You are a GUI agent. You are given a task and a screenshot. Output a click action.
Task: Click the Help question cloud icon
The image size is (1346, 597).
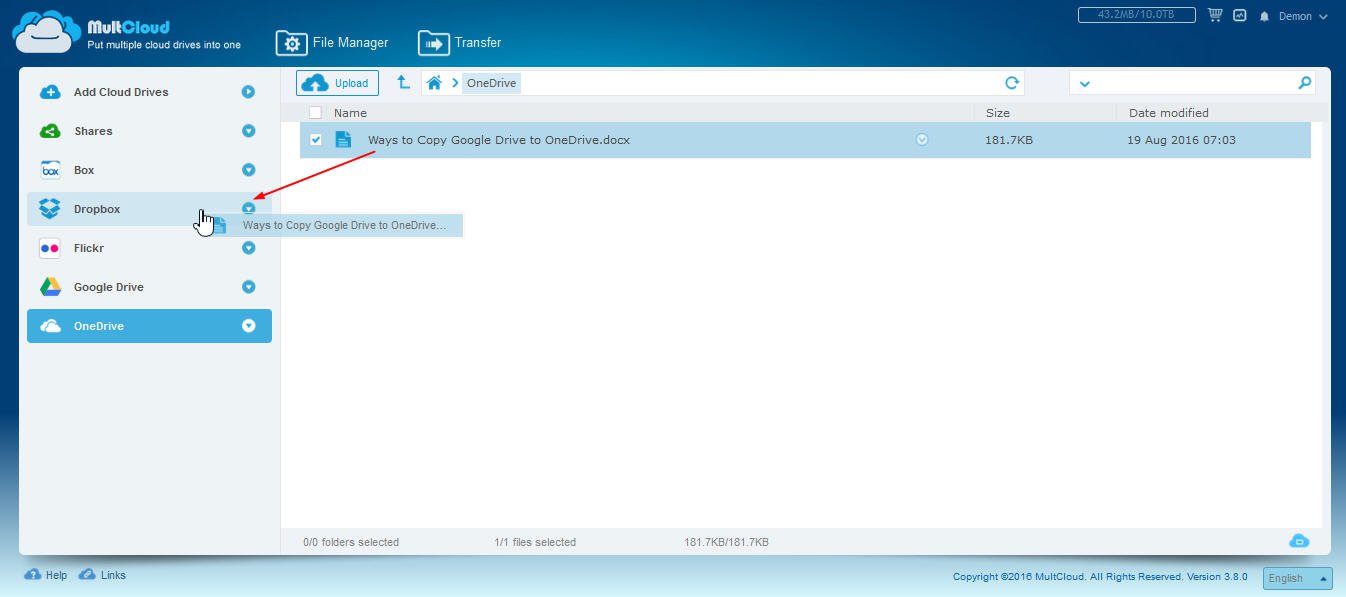tap(32, 575)
